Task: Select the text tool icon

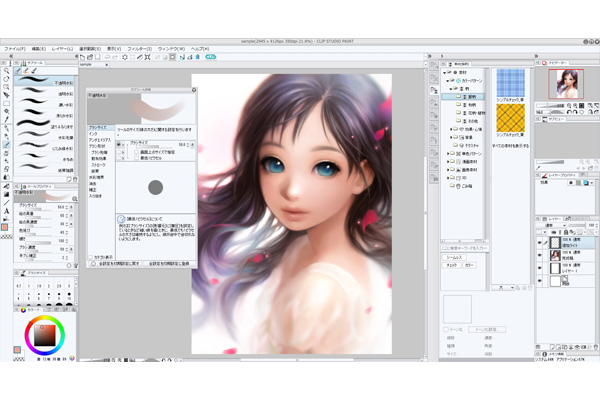Action: 6,211
